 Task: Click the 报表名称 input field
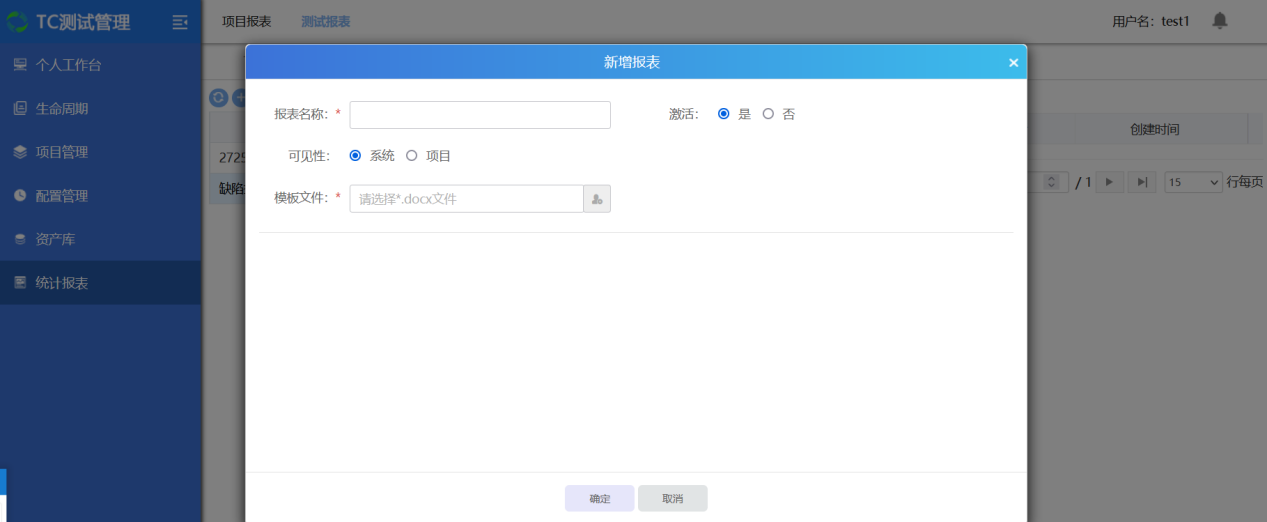(x=479, y=115)
